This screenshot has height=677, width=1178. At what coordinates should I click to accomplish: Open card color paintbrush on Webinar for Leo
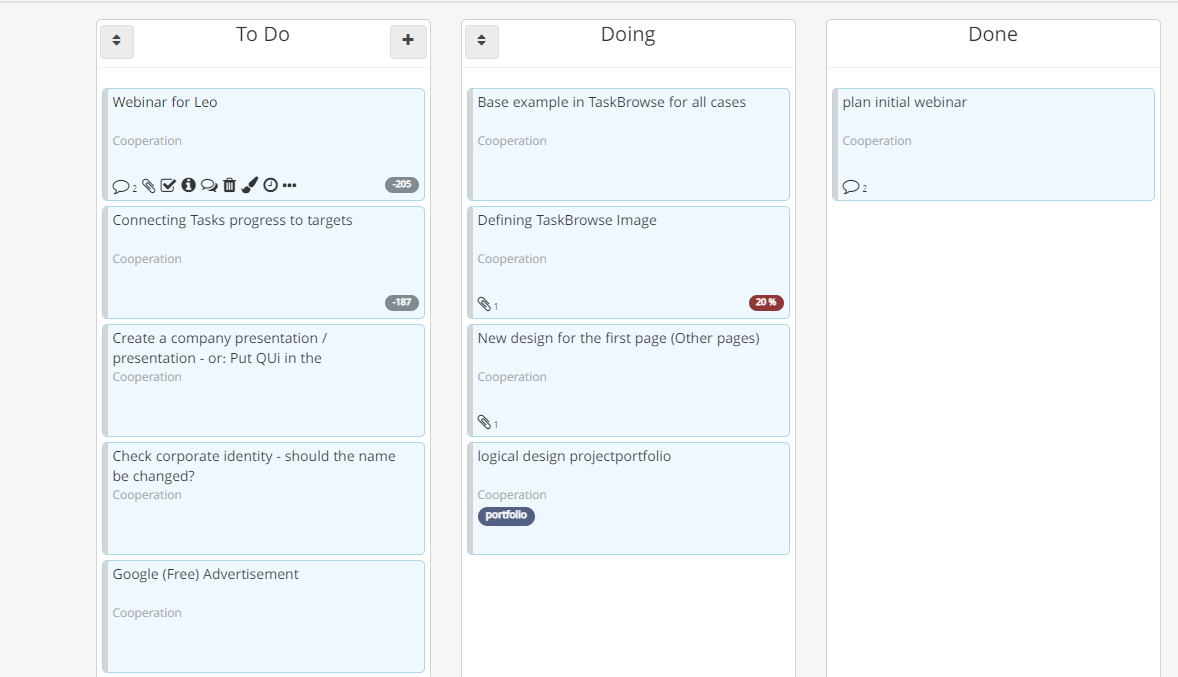click(x=249, y=185)
